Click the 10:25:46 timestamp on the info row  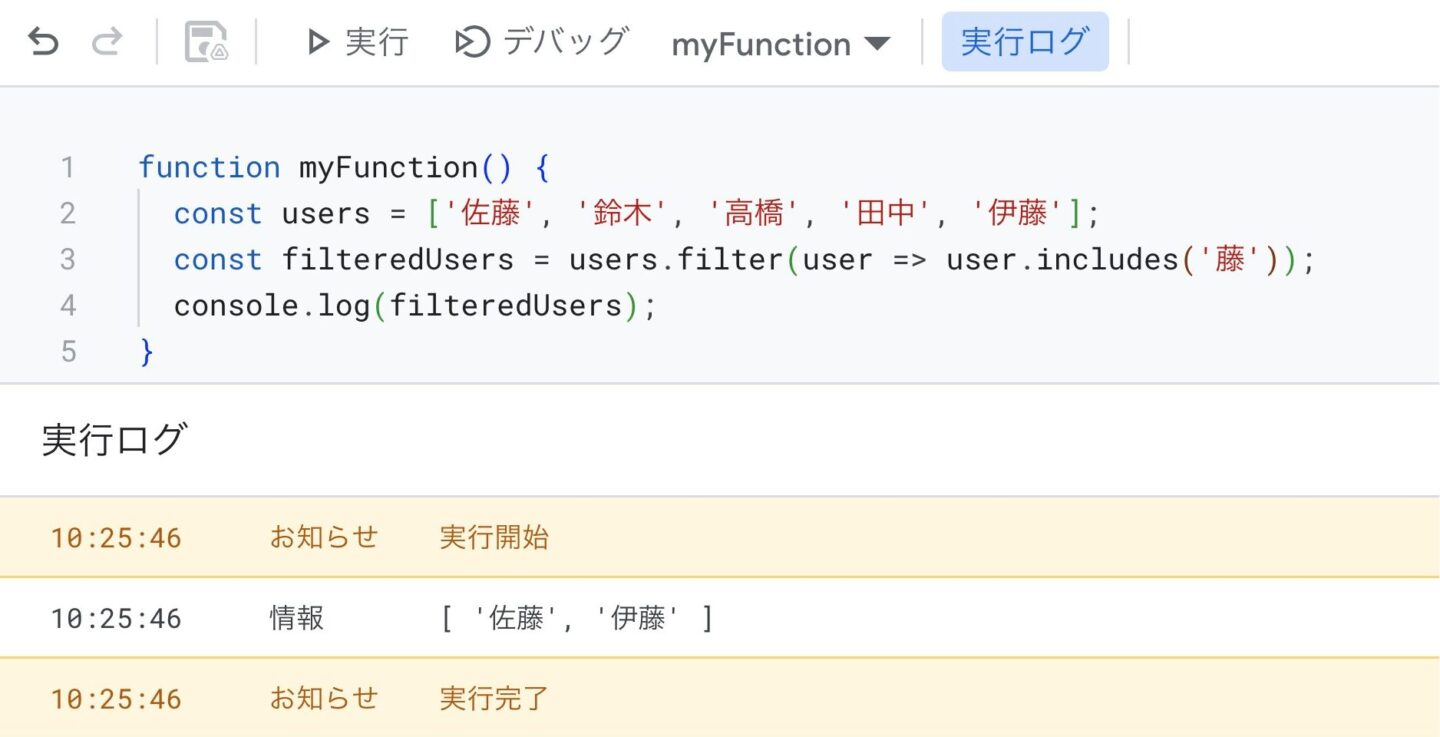[x=115, y=617]
